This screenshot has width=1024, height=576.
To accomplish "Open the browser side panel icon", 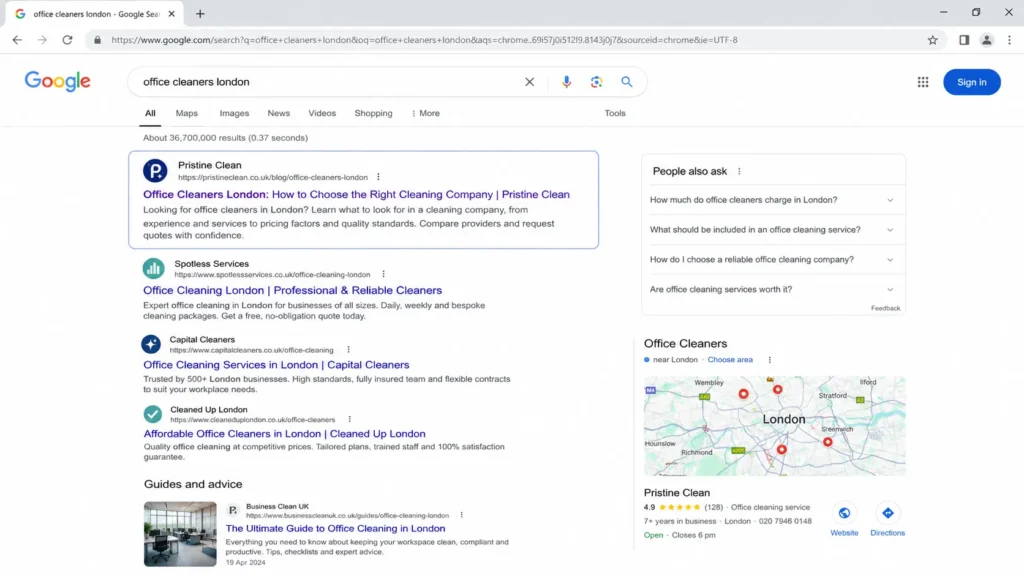I will click(x=964, y=40).
